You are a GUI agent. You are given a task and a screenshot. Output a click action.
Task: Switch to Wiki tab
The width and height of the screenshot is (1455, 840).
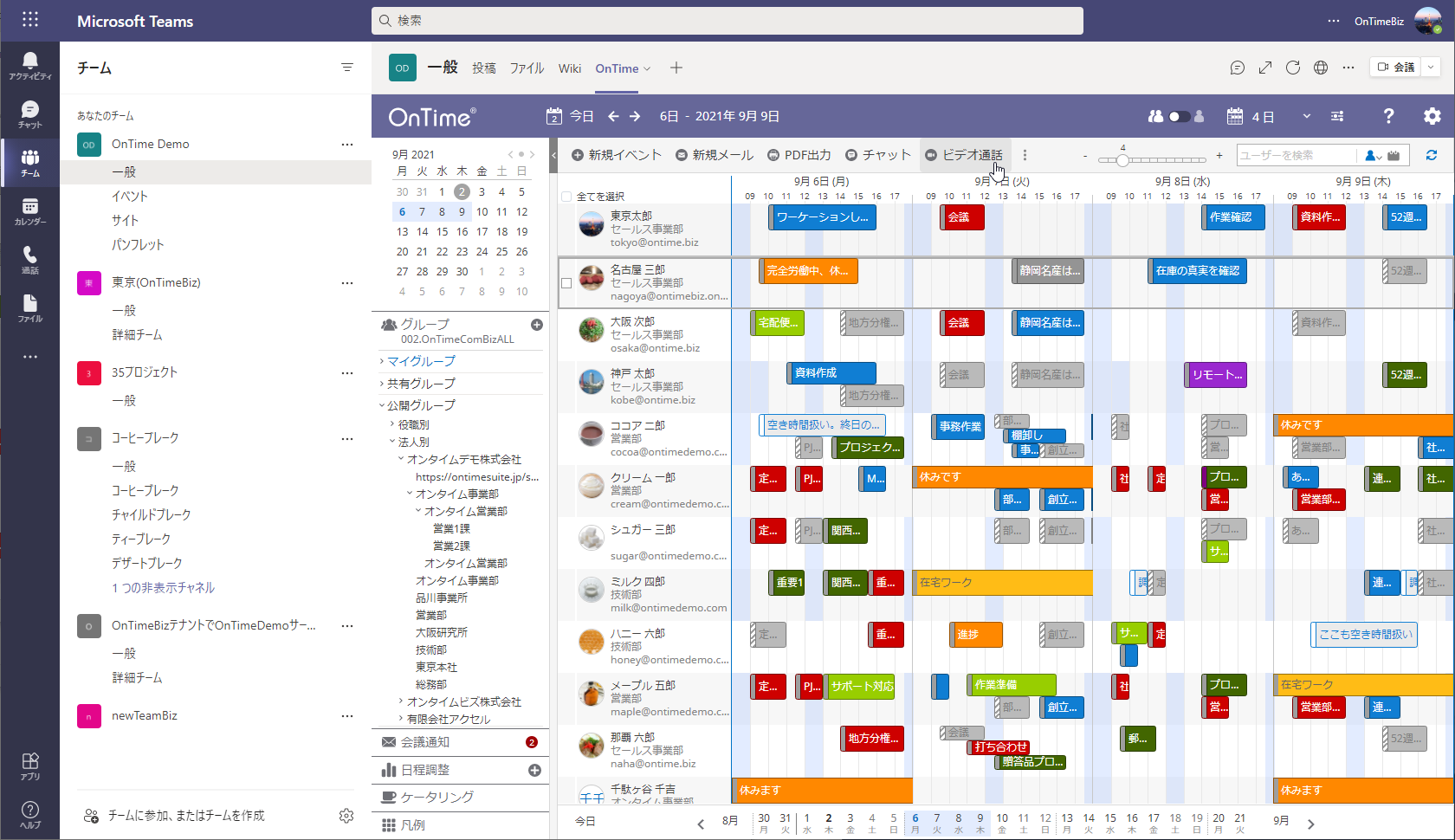(570, 68)
